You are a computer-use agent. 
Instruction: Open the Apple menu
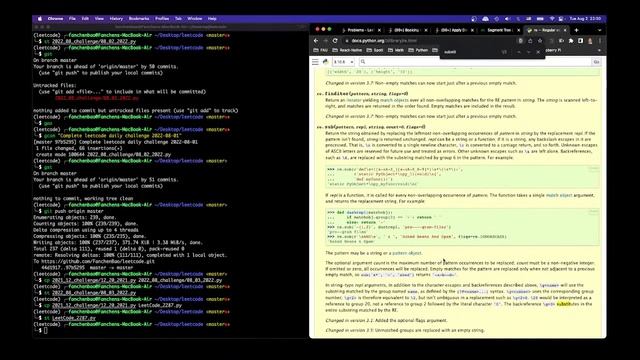(40, 19)
